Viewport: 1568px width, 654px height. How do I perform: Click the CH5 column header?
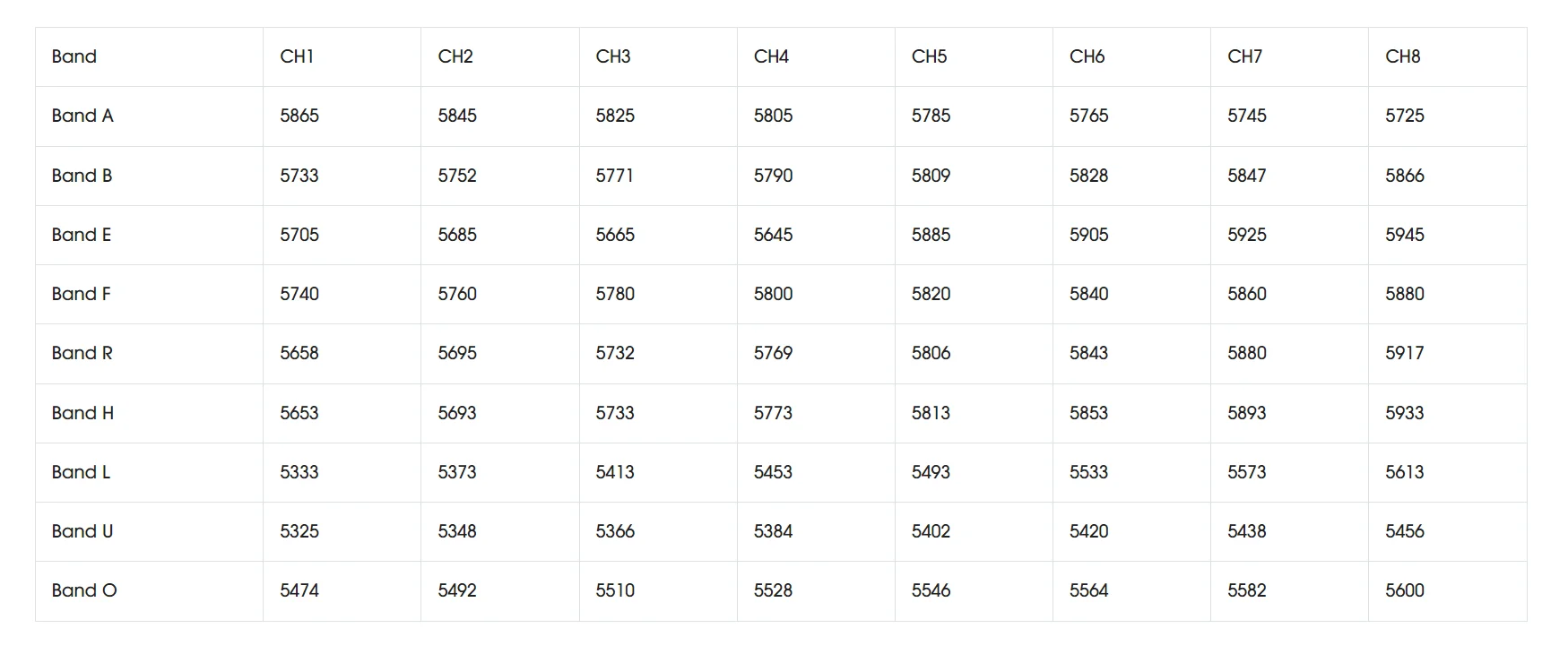pos(930,56)
